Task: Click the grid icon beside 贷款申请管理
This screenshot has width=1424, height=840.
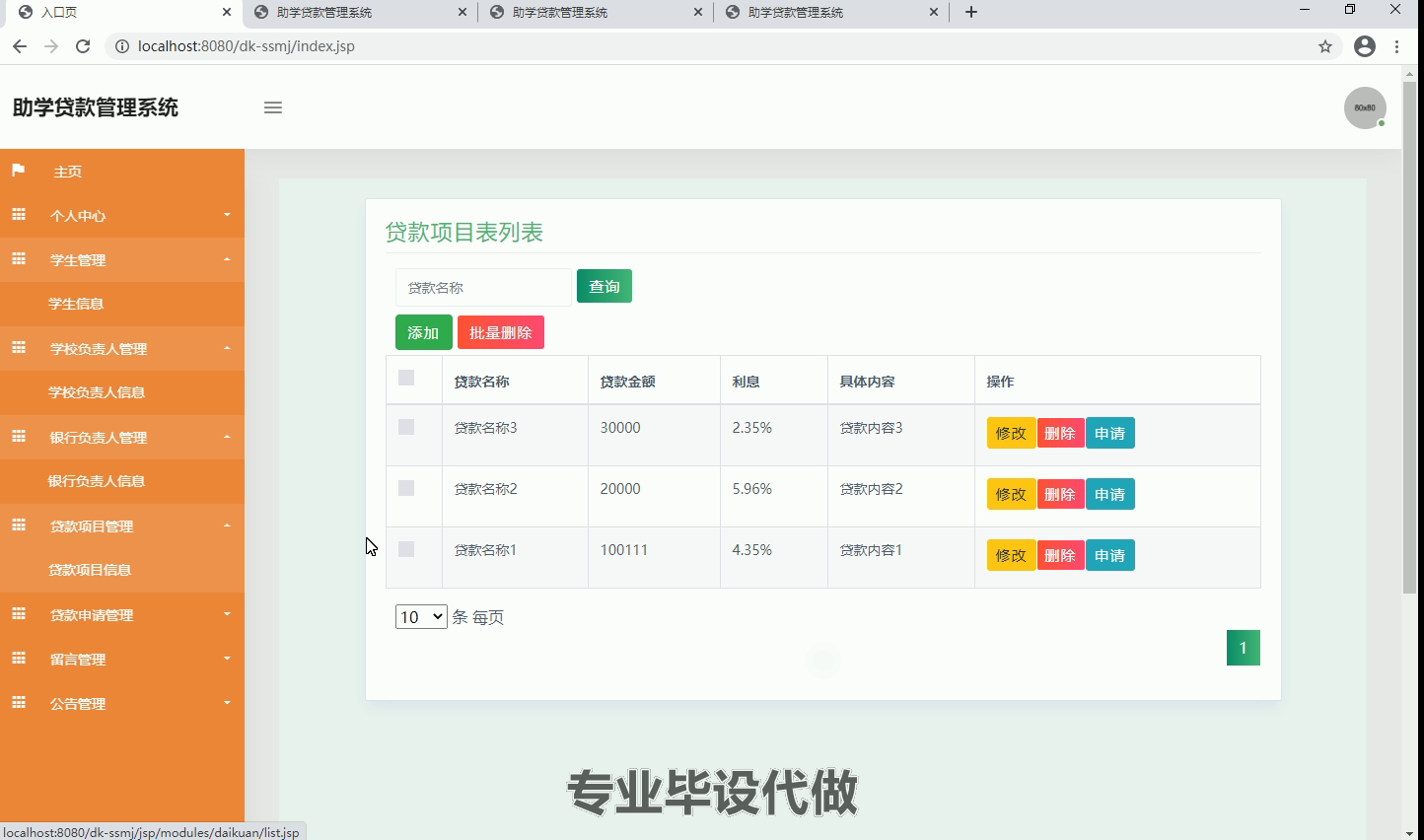Action: pos(18,614)
